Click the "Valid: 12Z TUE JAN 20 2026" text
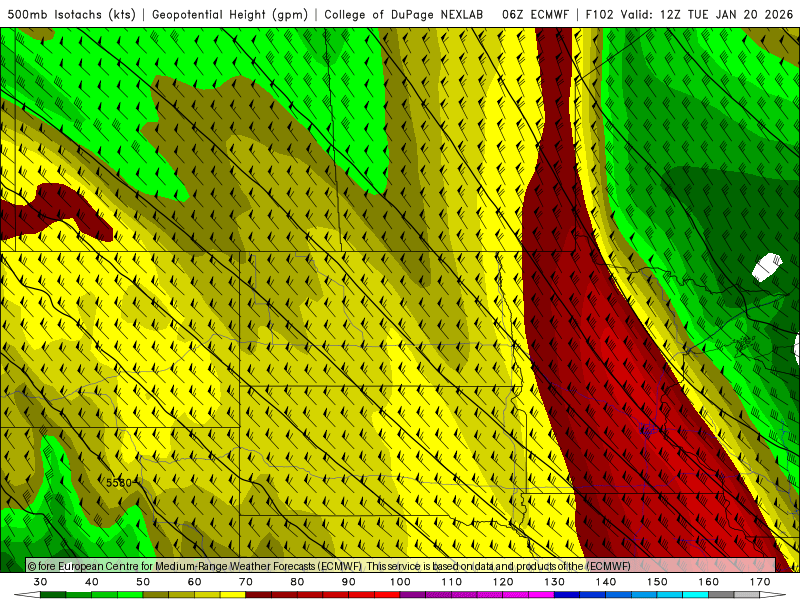800x600 pixels. 707,14
